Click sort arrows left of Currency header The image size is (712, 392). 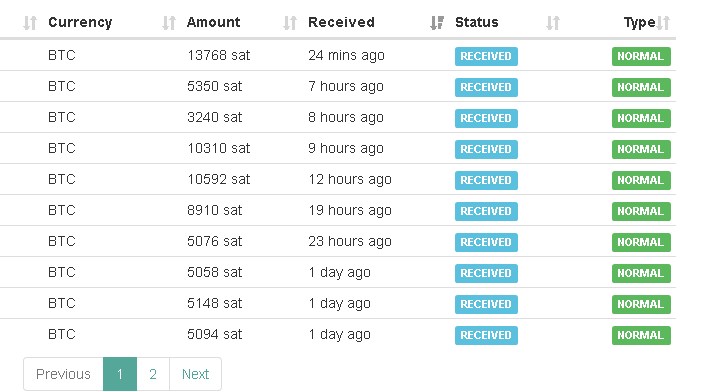(30, 23)
